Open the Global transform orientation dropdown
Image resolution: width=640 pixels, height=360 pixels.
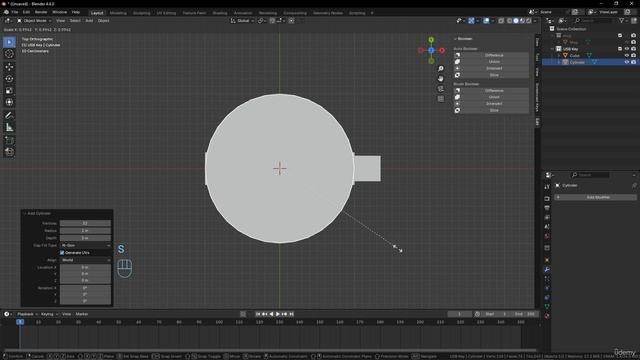(x=242, y=21)
